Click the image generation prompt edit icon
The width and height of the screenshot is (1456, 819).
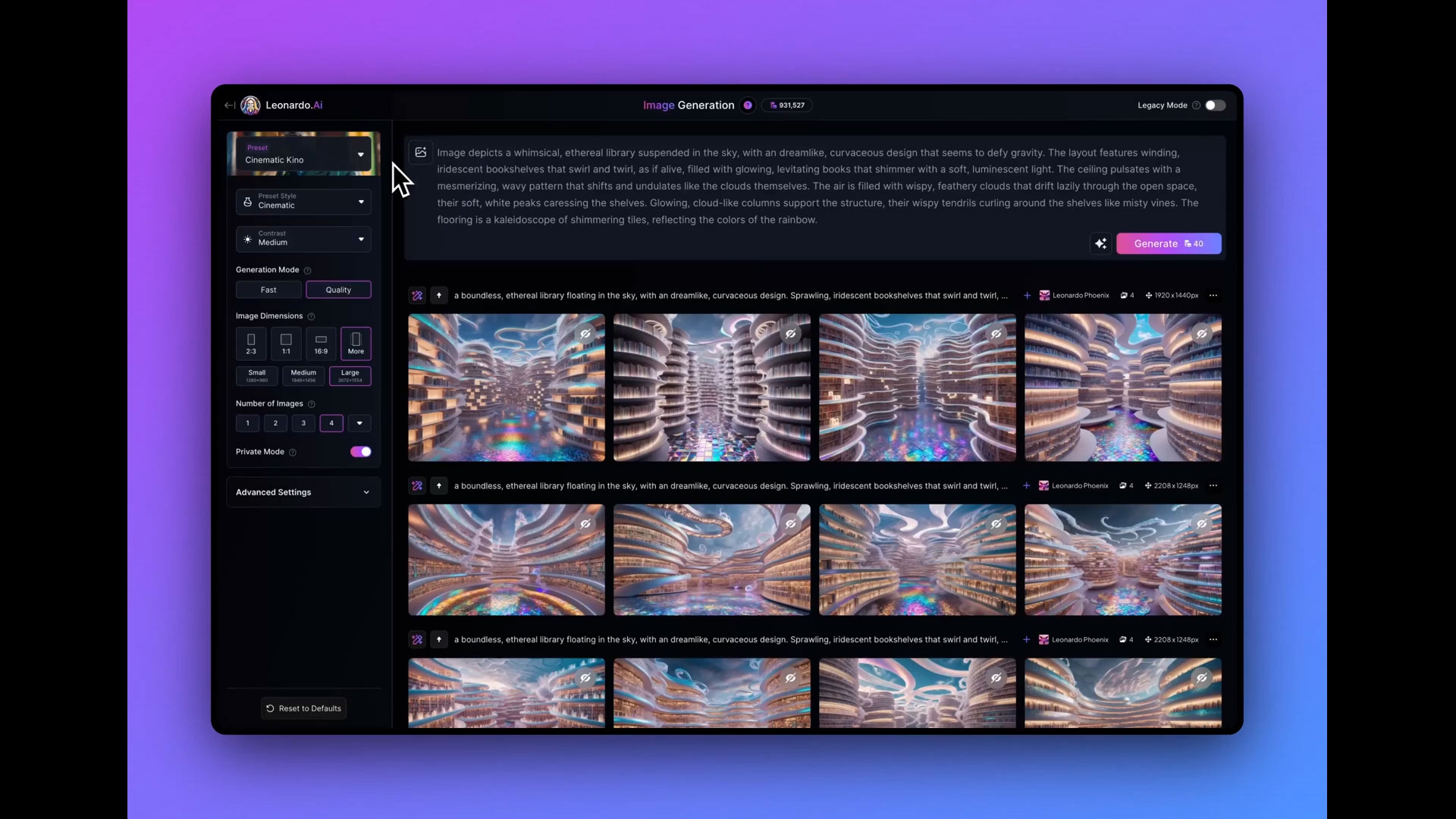[x=420, y=153]
